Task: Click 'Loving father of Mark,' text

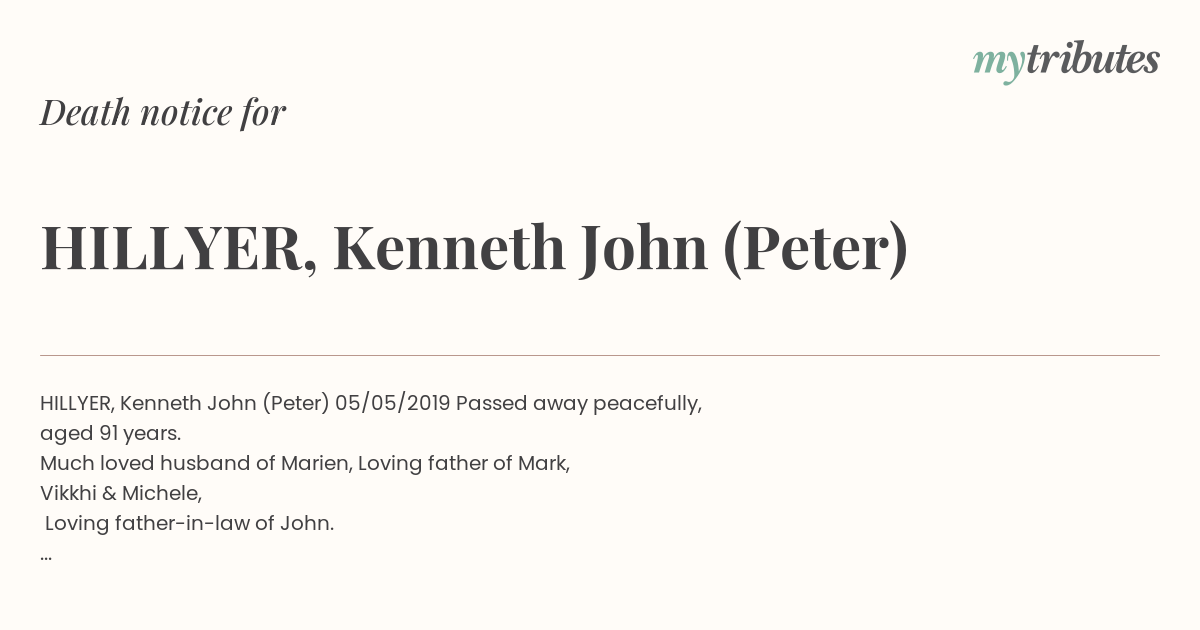Action: point(464,463)
